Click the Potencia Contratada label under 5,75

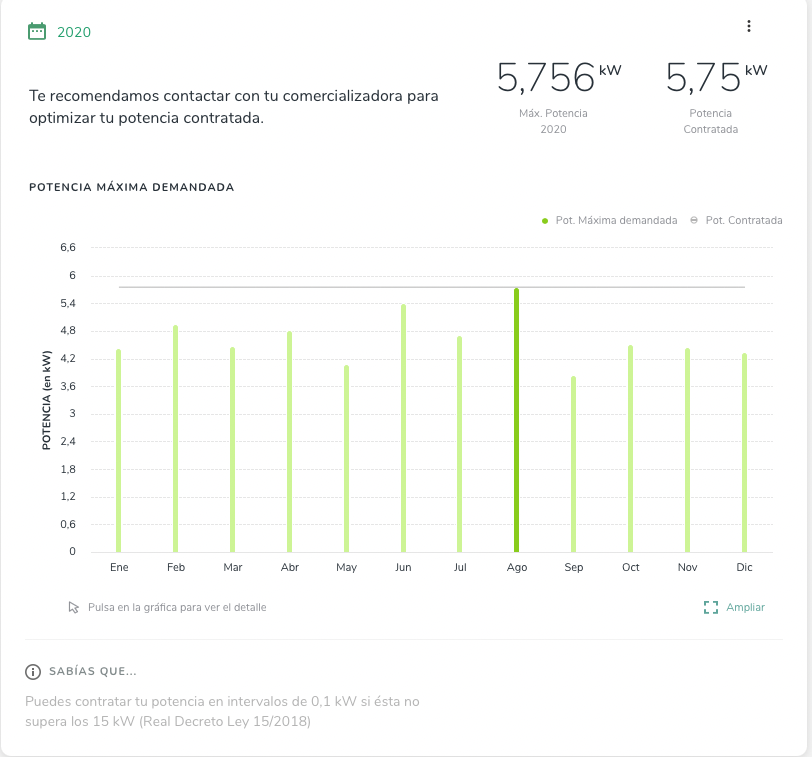click(x=710, y=121)
